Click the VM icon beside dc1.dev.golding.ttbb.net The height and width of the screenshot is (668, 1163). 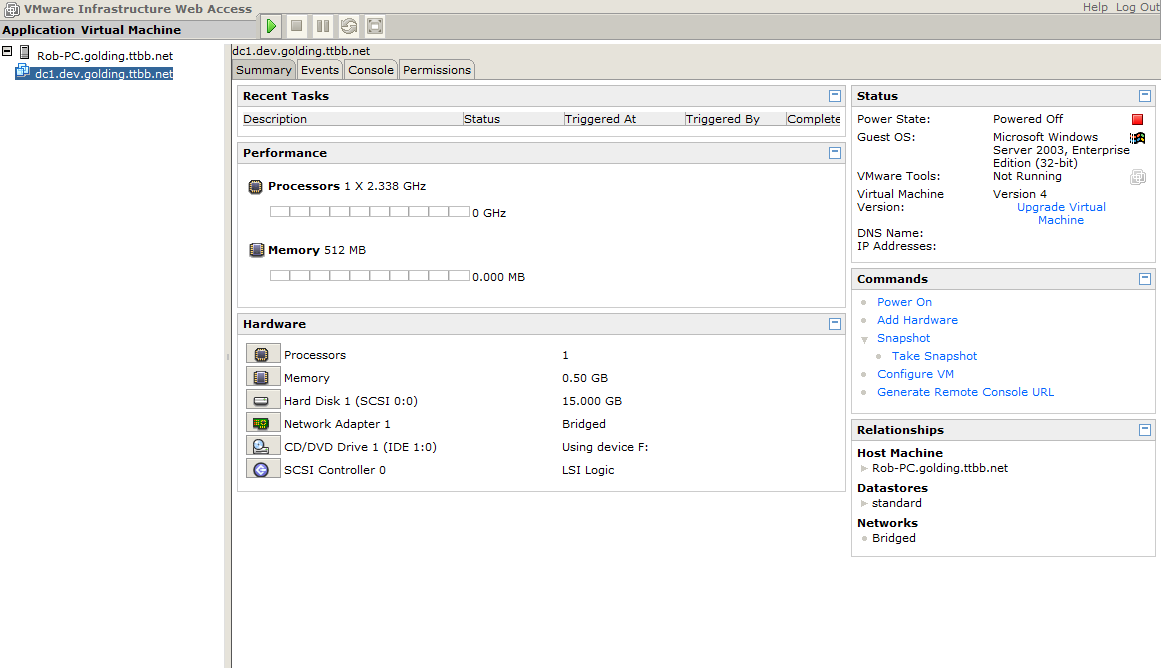tap(23, 71)
